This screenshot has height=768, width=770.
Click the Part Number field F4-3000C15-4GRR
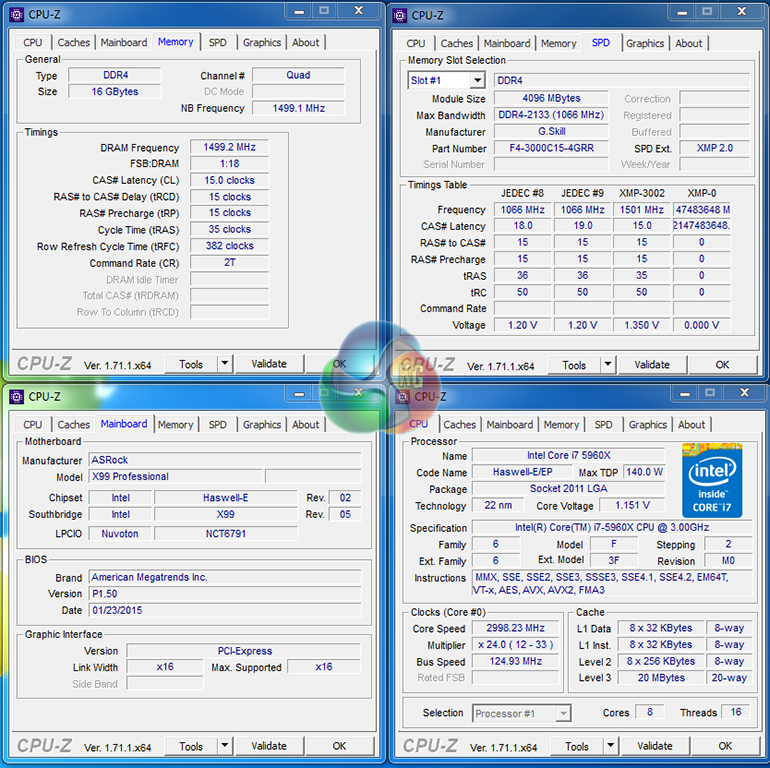point(552,148)
